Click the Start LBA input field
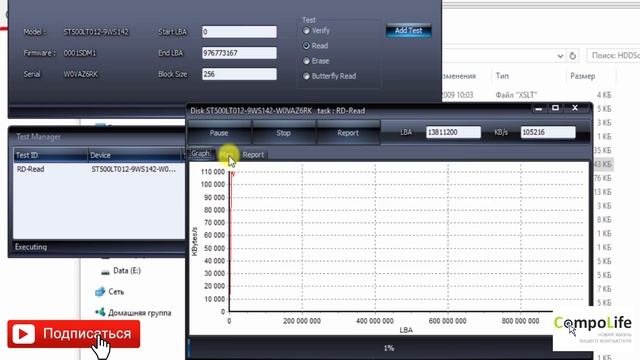Viewport: 640px width, 360px height. [239, 32]
